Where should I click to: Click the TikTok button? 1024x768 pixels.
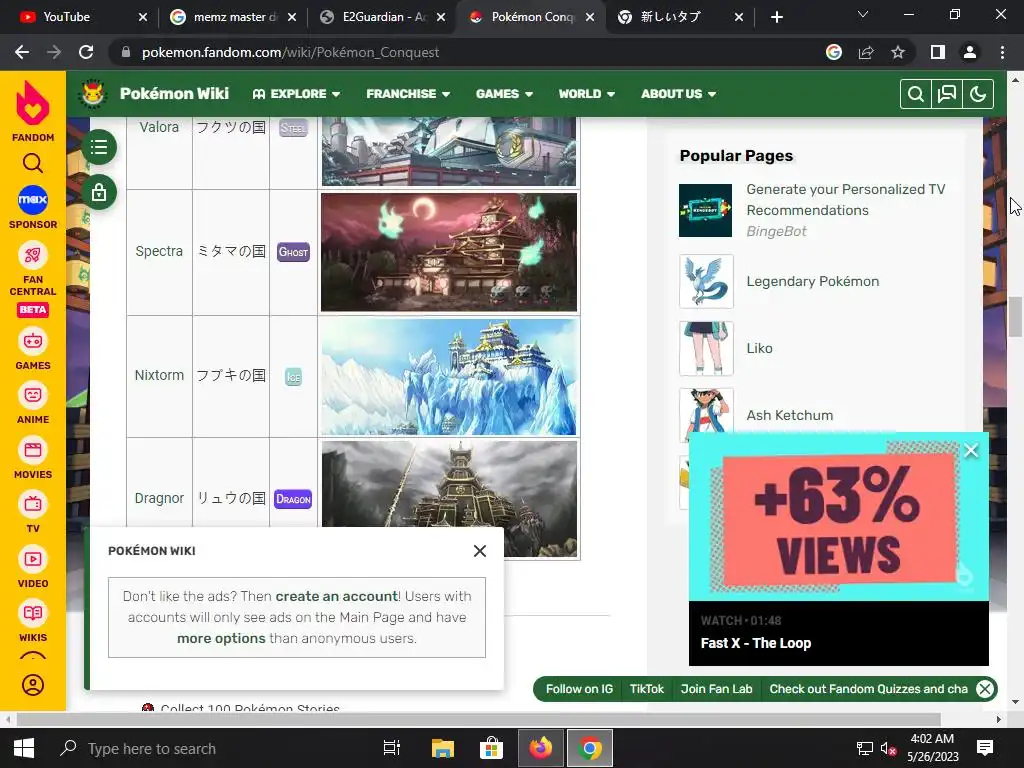point(647,689)
